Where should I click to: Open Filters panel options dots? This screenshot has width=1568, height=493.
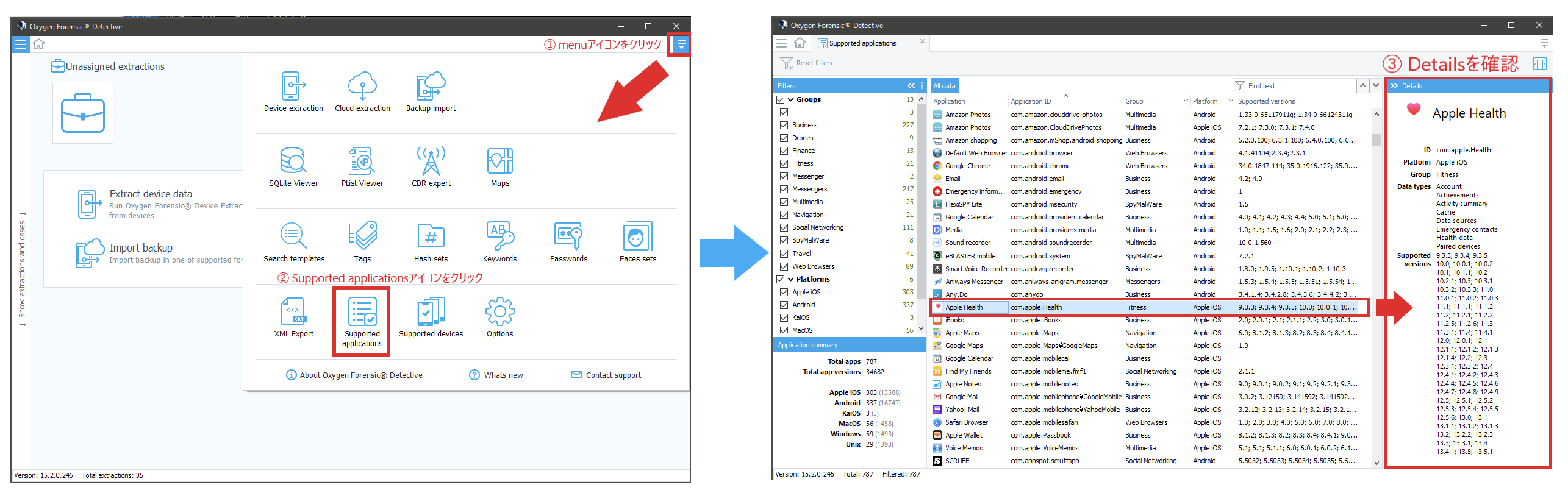pos(922,86)
